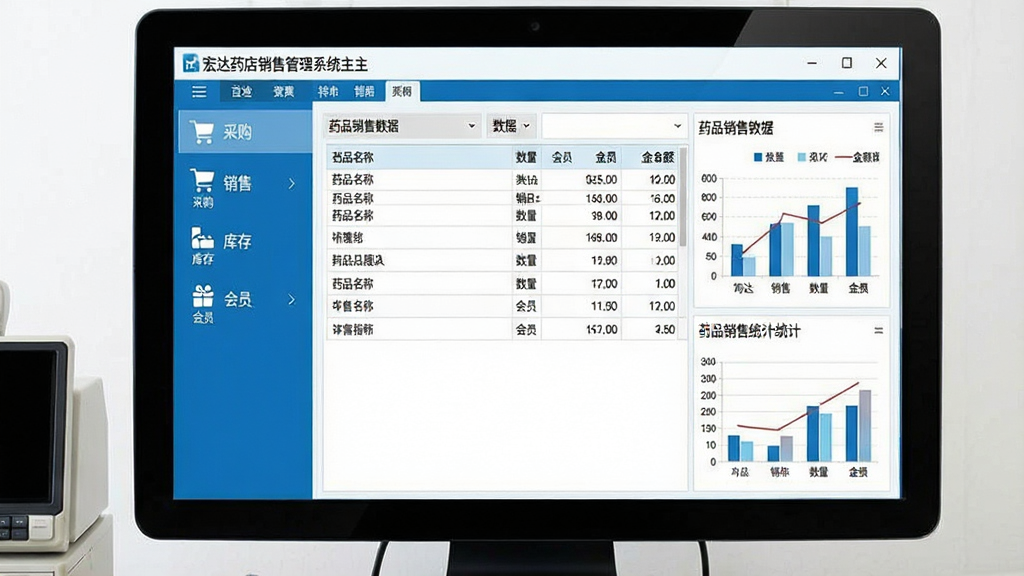Click the cart icon in the highlighted 采购 row

[x=202, y=132]
